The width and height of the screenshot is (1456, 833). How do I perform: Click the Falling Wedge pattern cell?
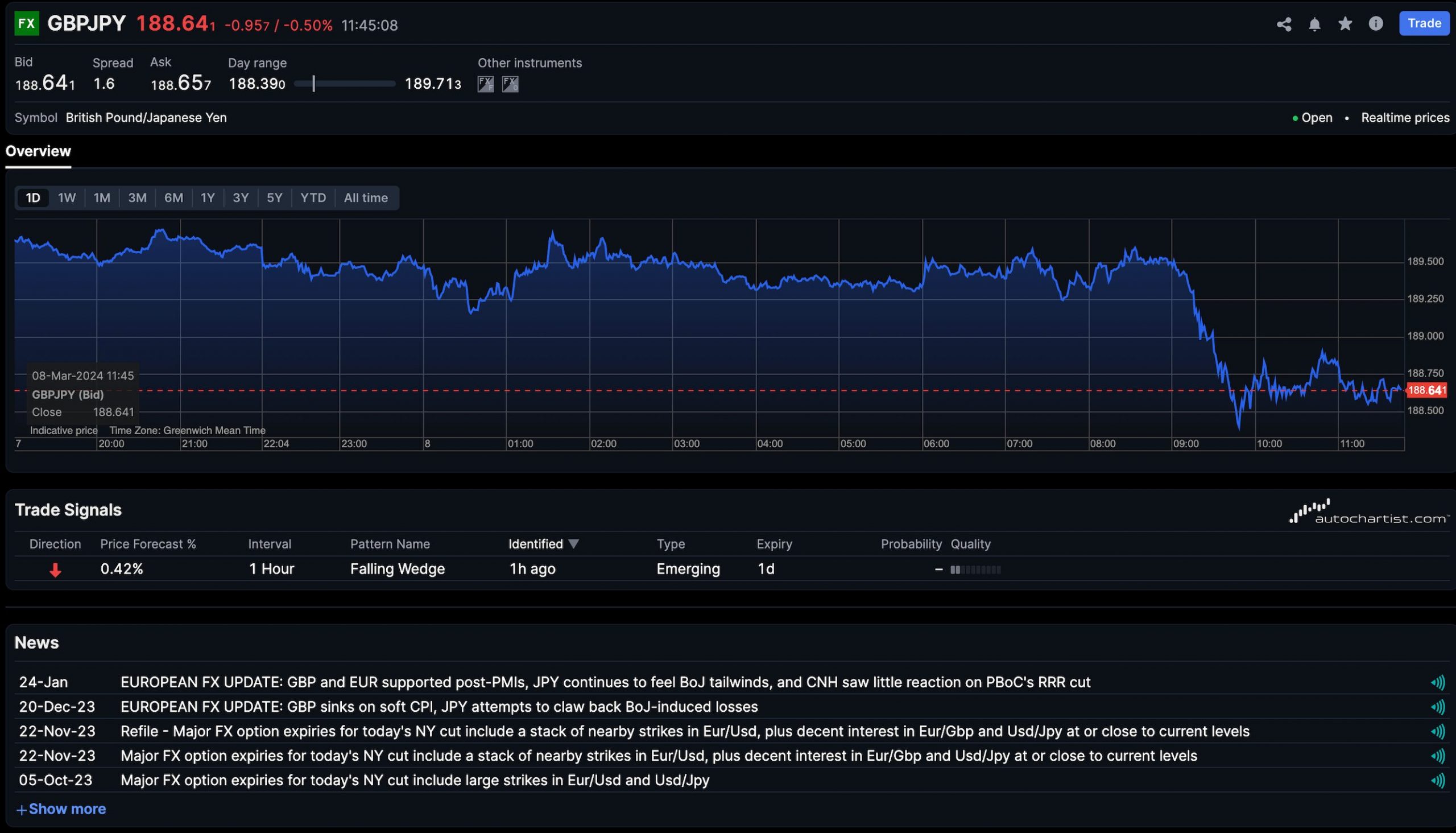click(398, 569)
